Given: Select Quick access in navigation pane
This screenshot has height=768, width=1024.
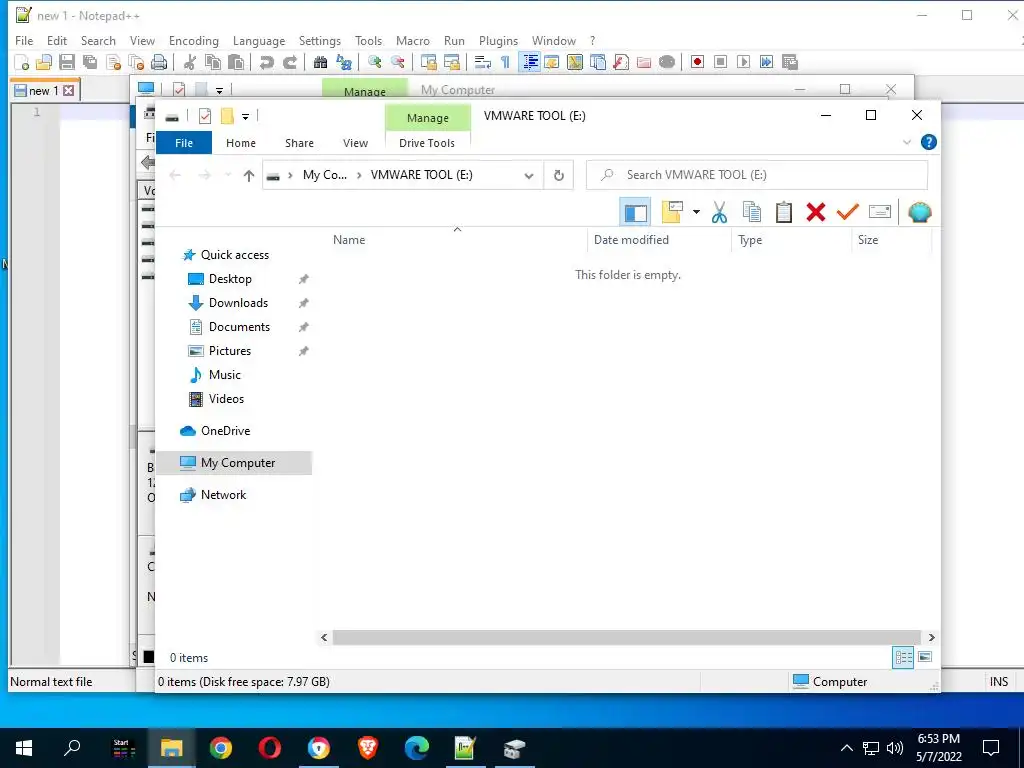Looking at the screenshot, I should tap(234, 255).
